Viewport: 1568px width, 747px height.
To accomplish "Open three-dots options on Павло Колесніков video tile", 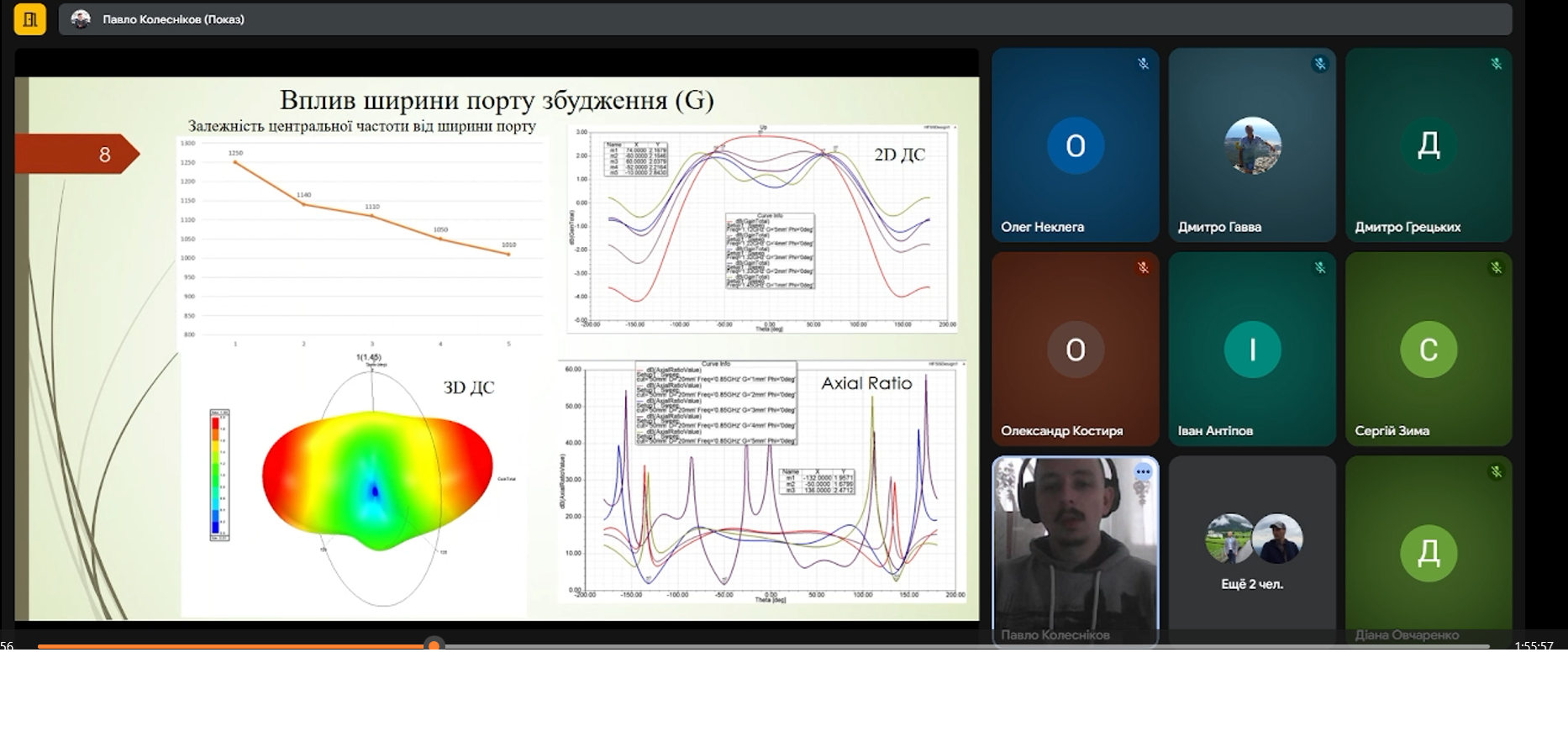I will point(1143,472).
